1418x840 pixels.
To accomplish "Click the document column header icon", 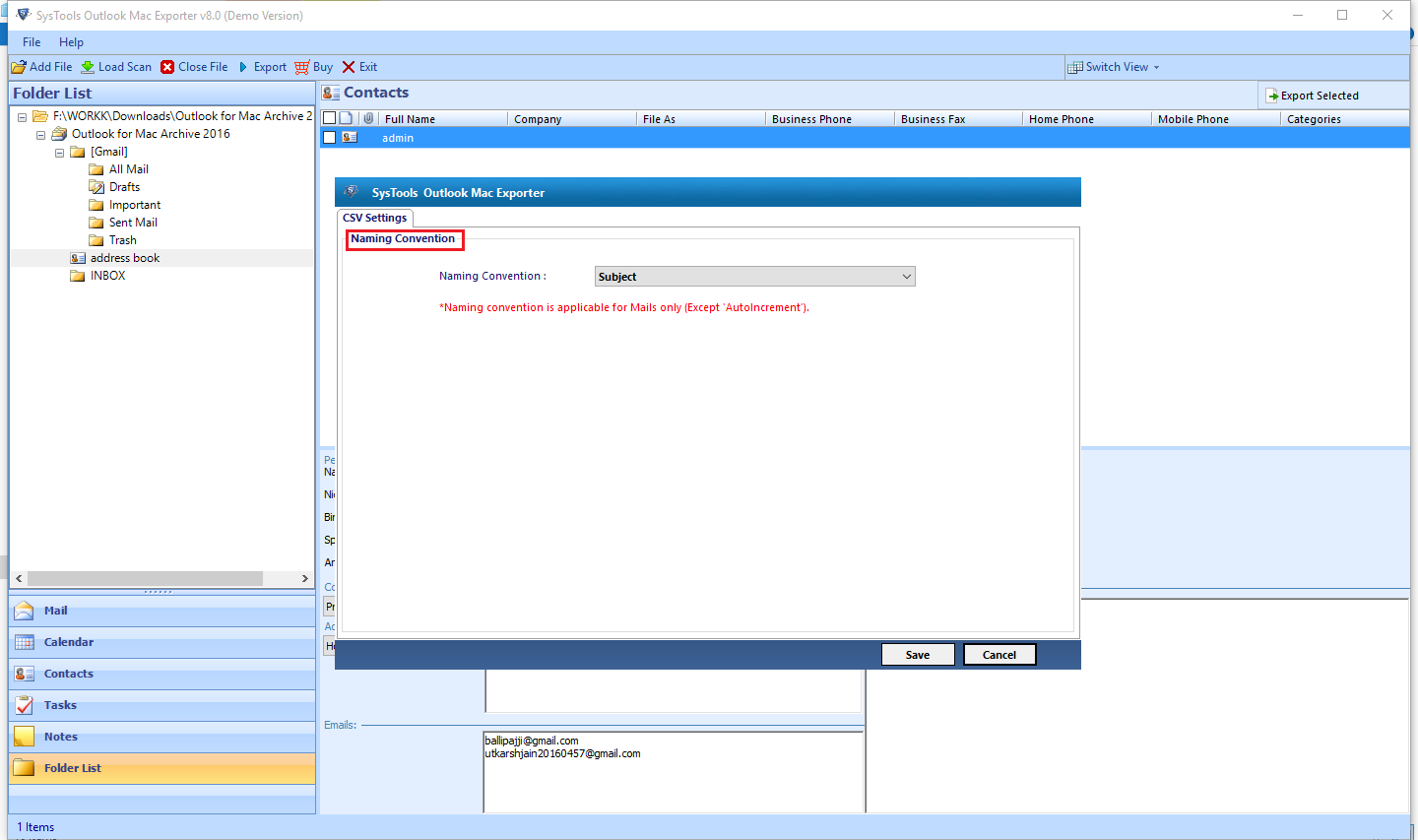I will click(x=347, y=118).
